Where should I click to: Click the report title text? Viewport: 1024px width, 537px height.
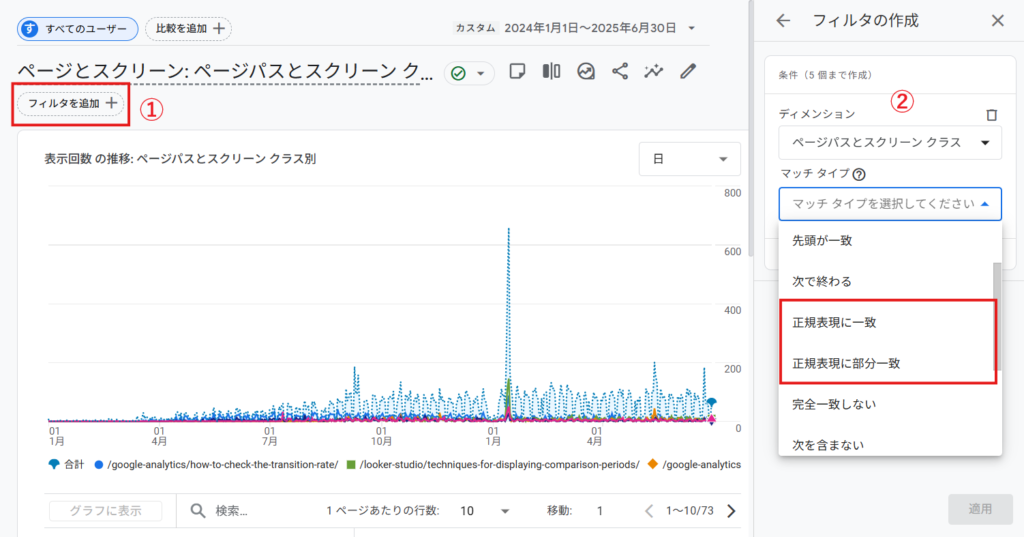click(x=225, y=71)
